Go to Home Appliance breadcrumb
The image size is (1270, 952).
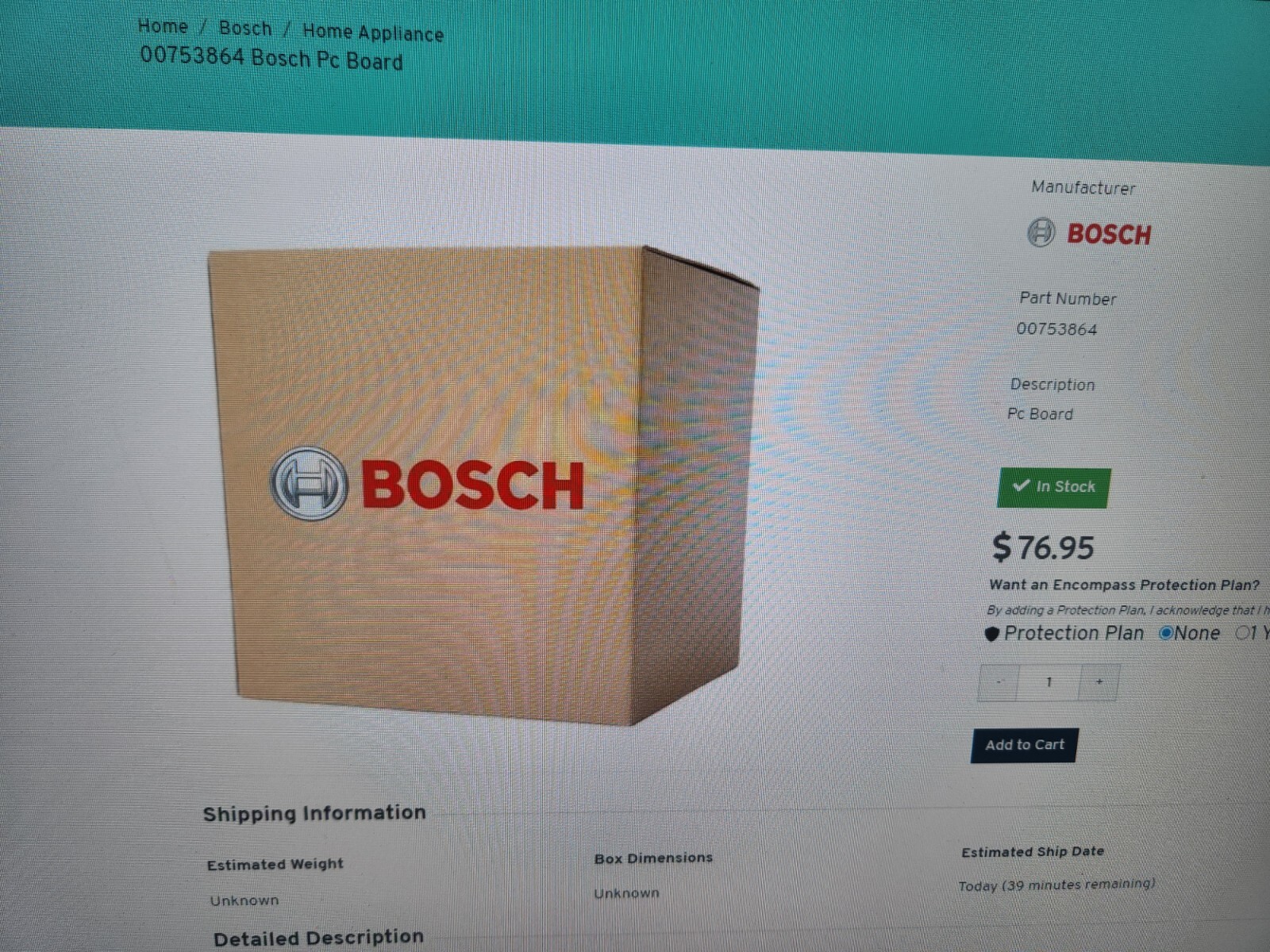pyautogui.click(x=373, y=33)
